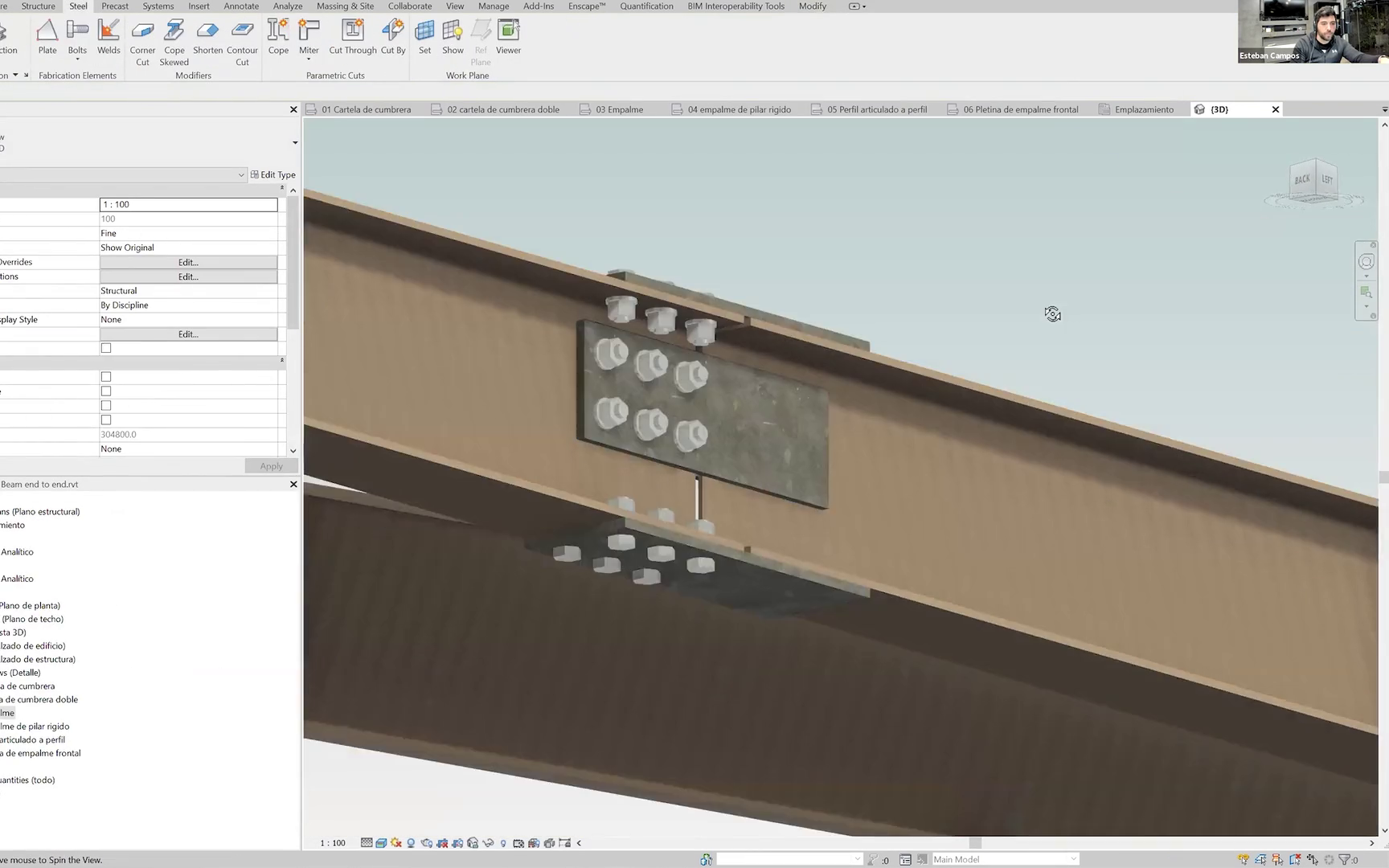Tick the last checkbox above the 304800.0 field

[106, 420]
